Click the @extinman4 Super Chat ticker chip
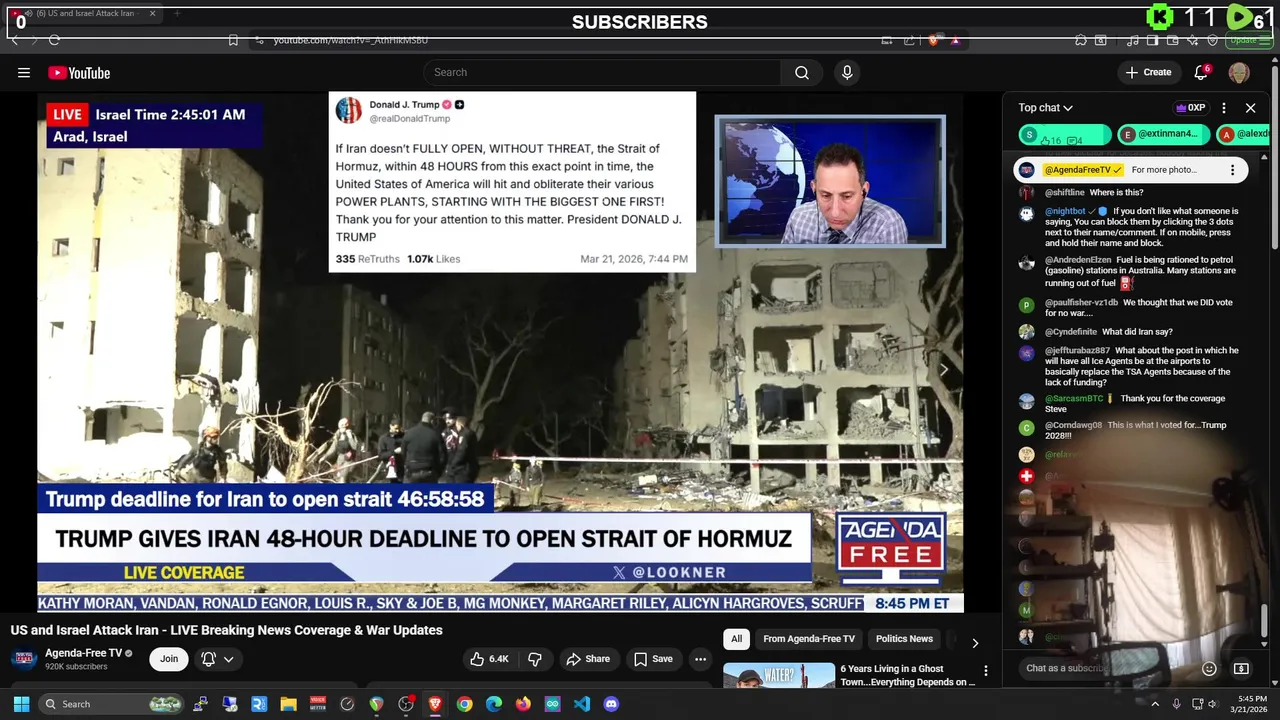Screen dimensions: 1280x720 pyautogui.click(x=1163, y=134)
